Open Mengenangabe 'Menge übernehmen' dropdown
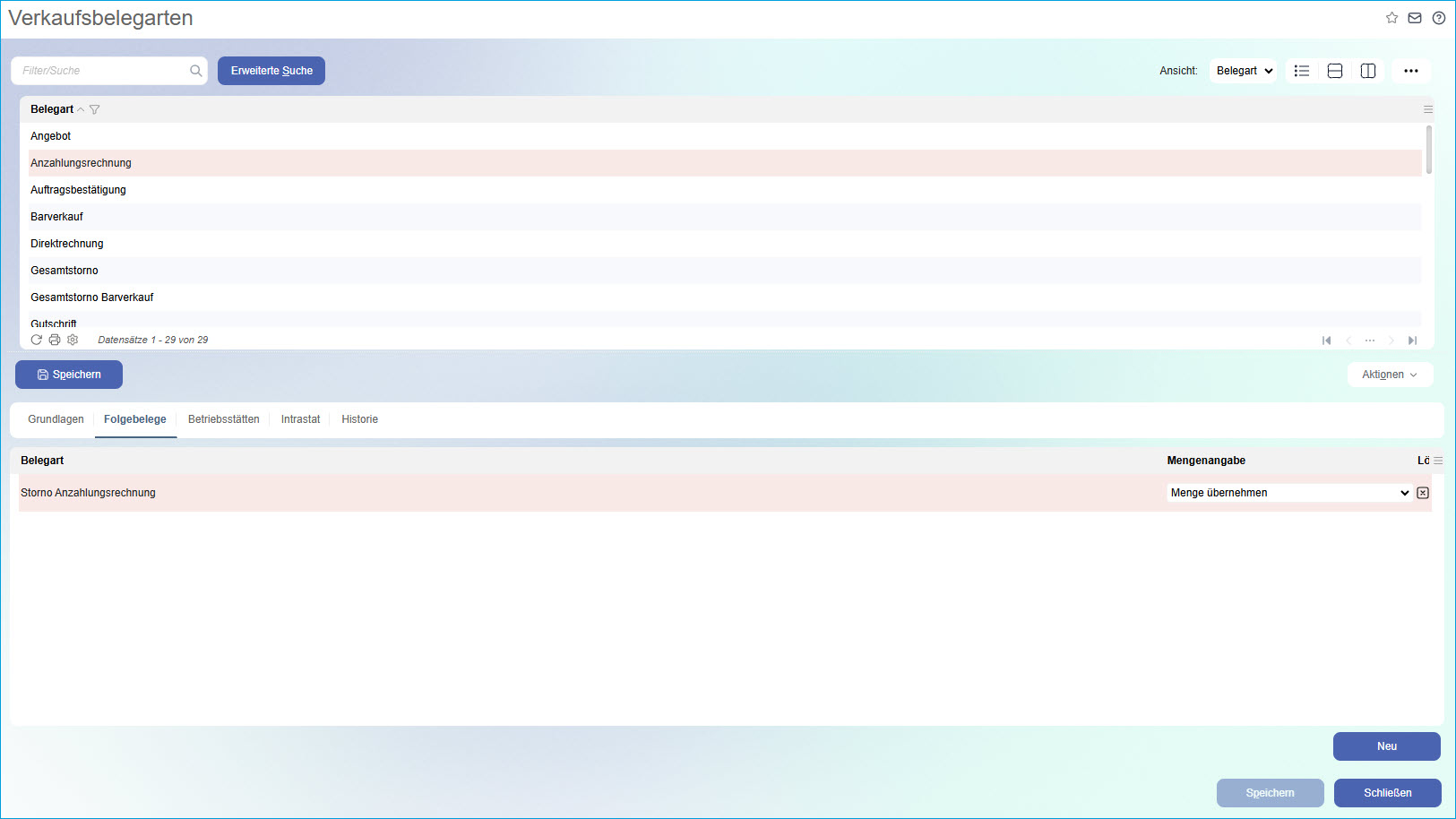 click(1290, 493)
